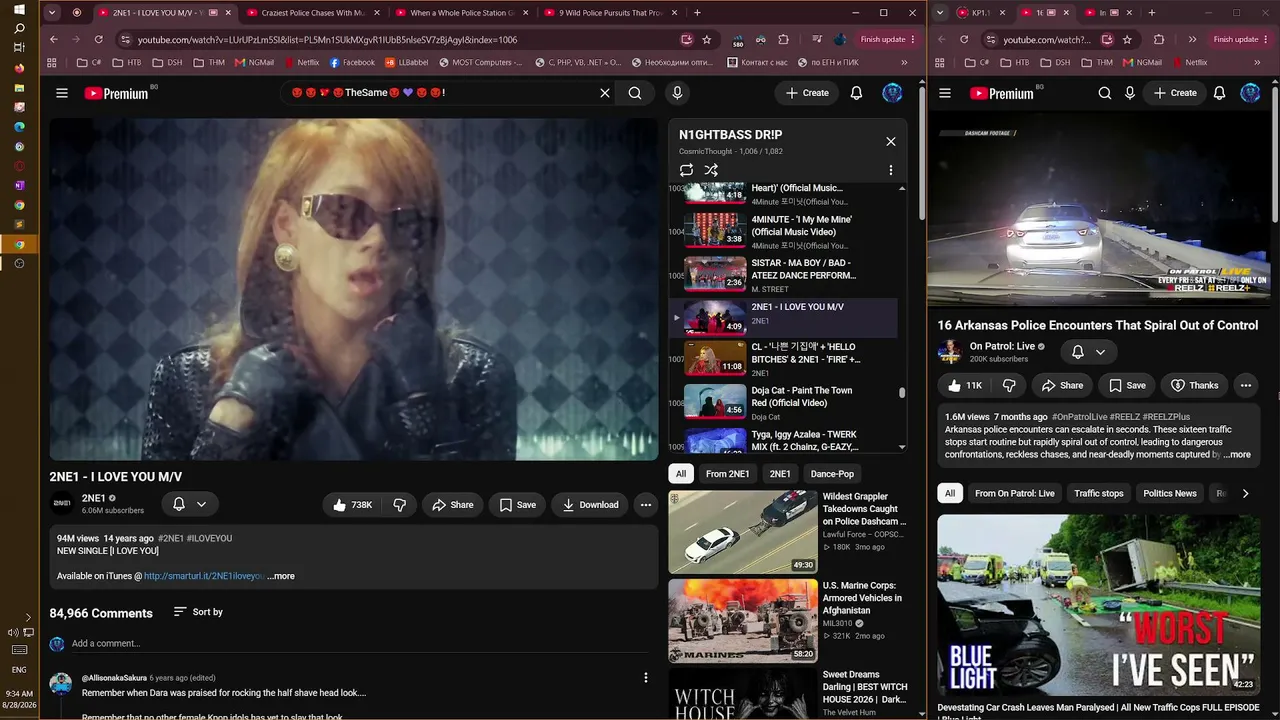Show more filter chips arrow in right window
1280x720 pixels.
click(1245, 493)
